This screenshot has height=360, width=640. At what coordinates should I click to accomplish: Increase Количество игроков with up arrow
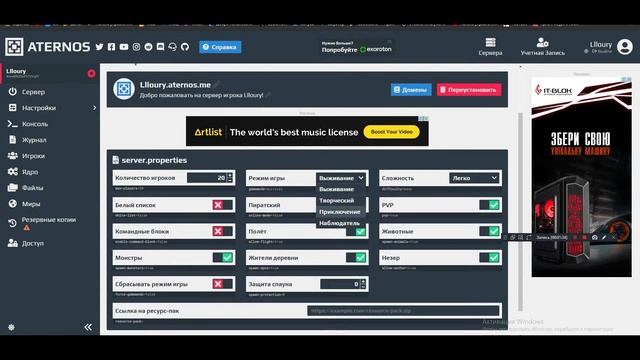230,176
